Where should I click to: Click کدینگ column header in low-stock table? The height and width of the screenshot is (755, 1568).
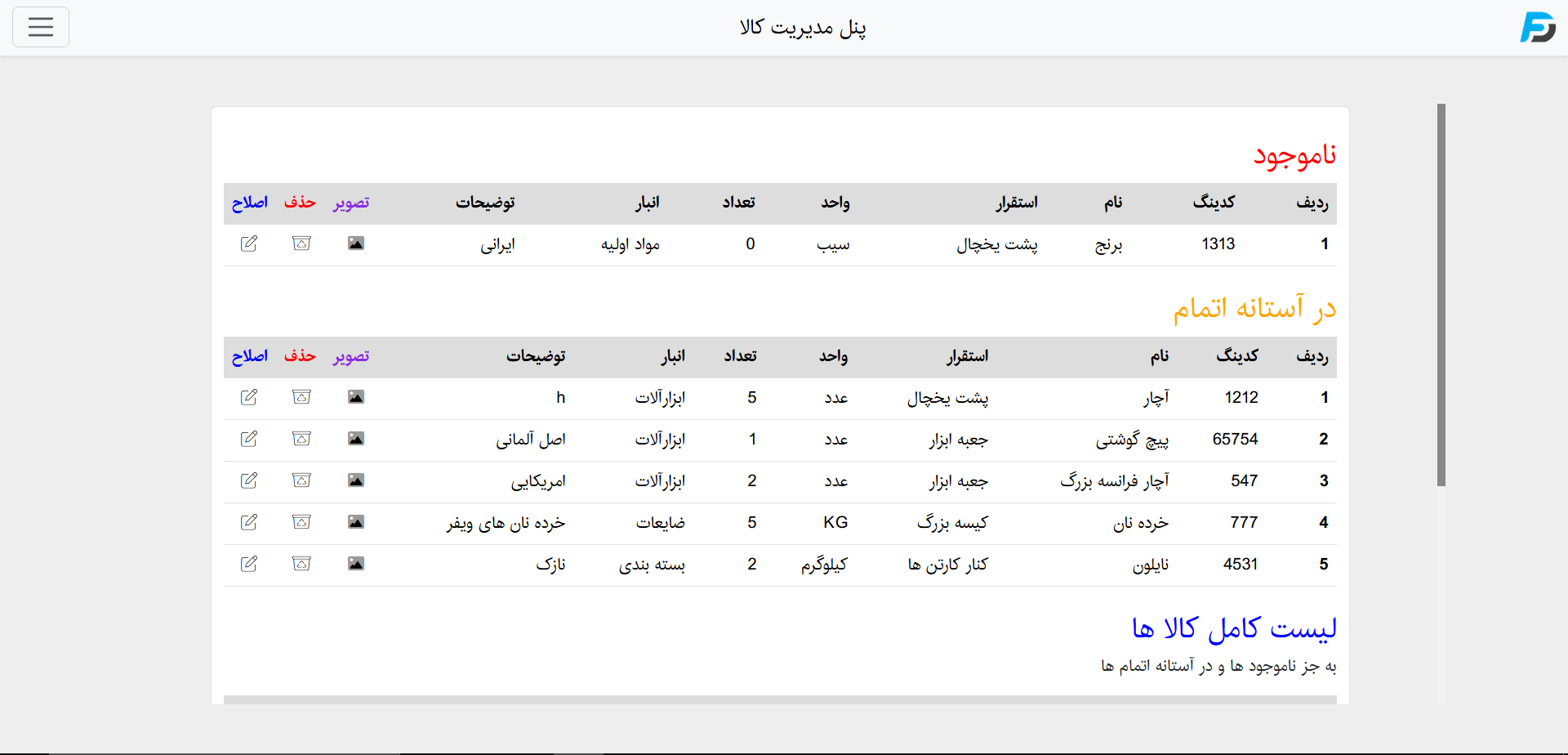point(1236,356)
